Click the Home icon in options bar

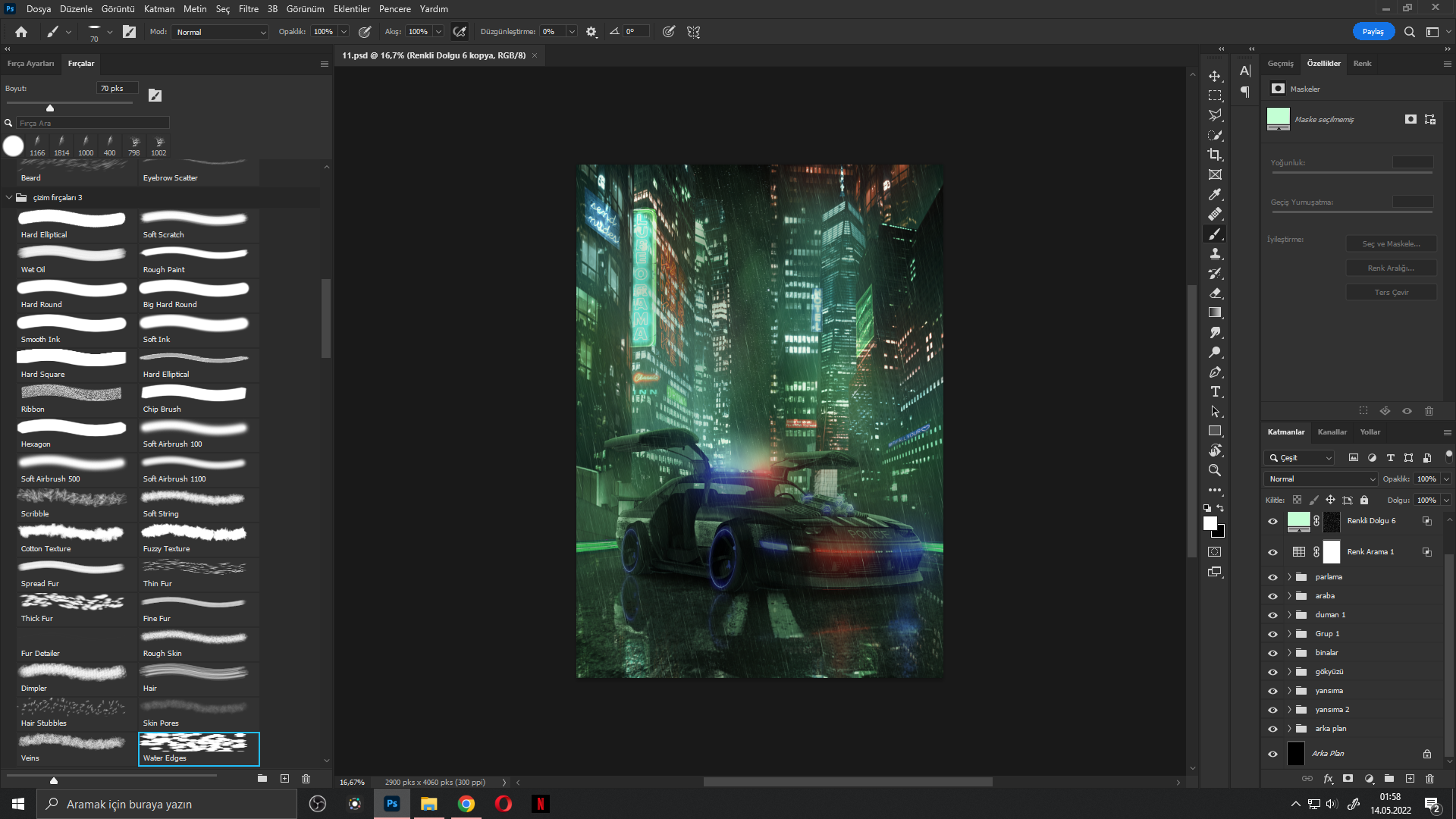pyautogui.click(x=21, y=32)
